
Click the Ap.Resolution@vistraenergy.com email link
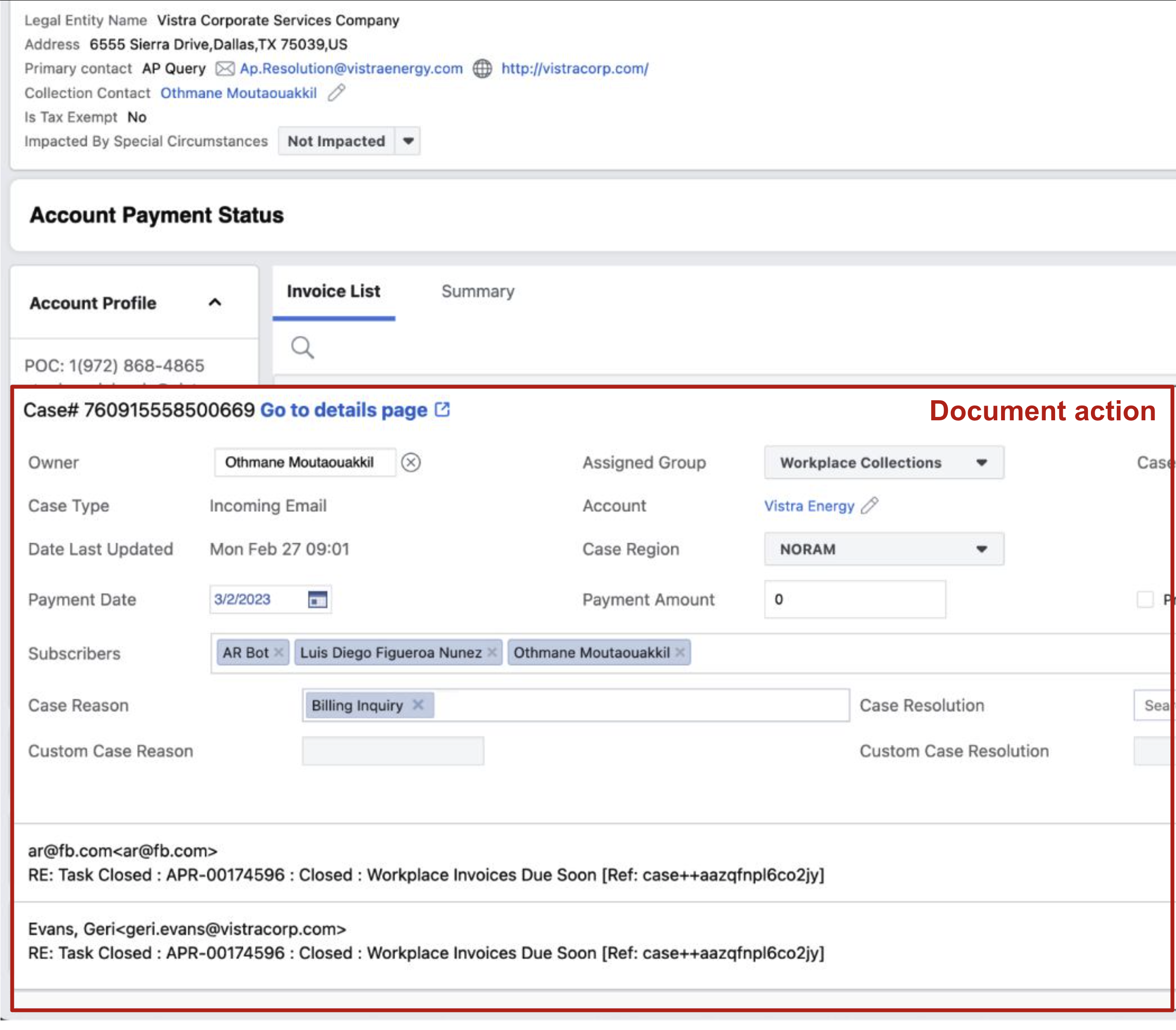click(x=350, y=68)
